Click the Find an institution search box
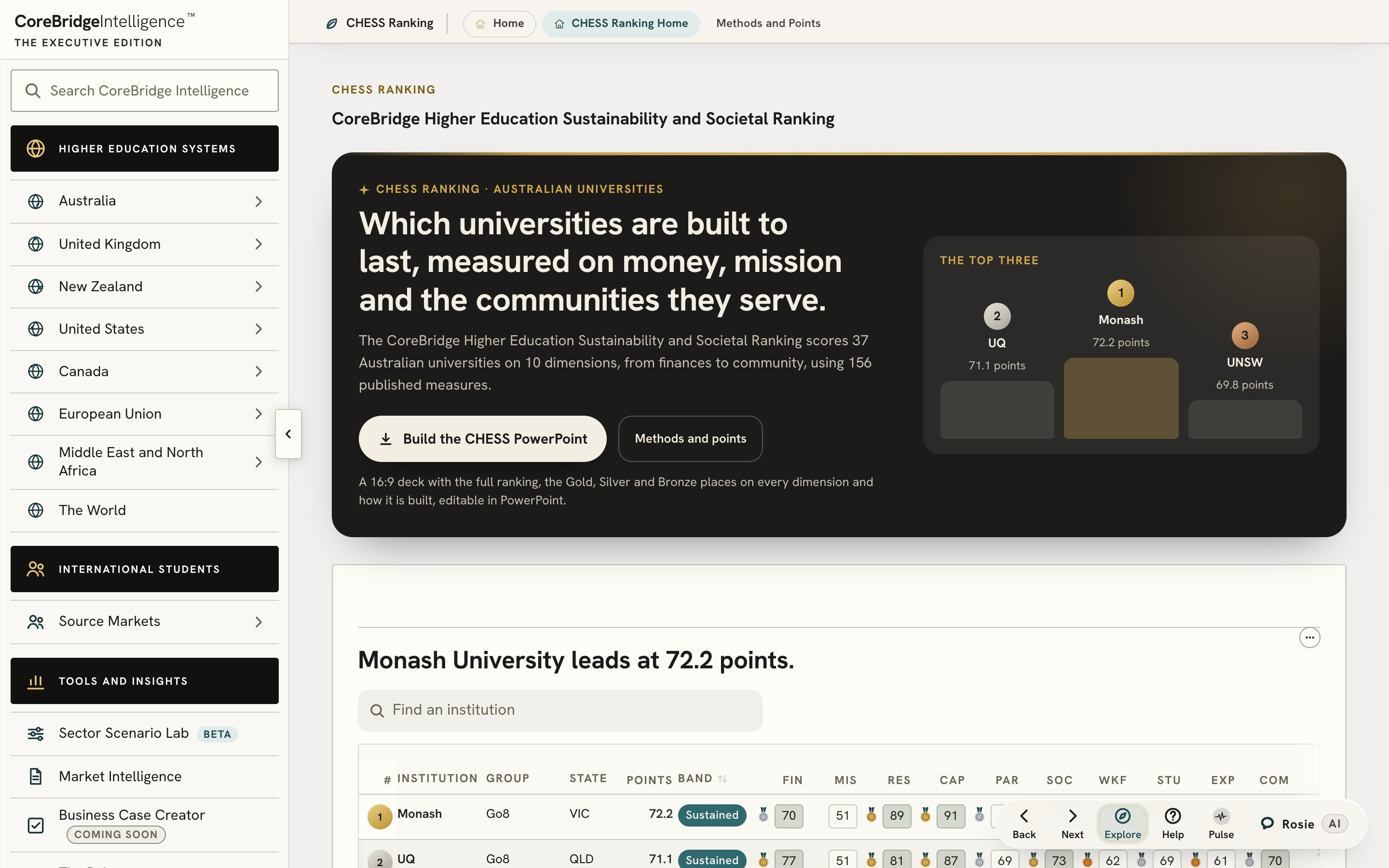 [560, 710]
